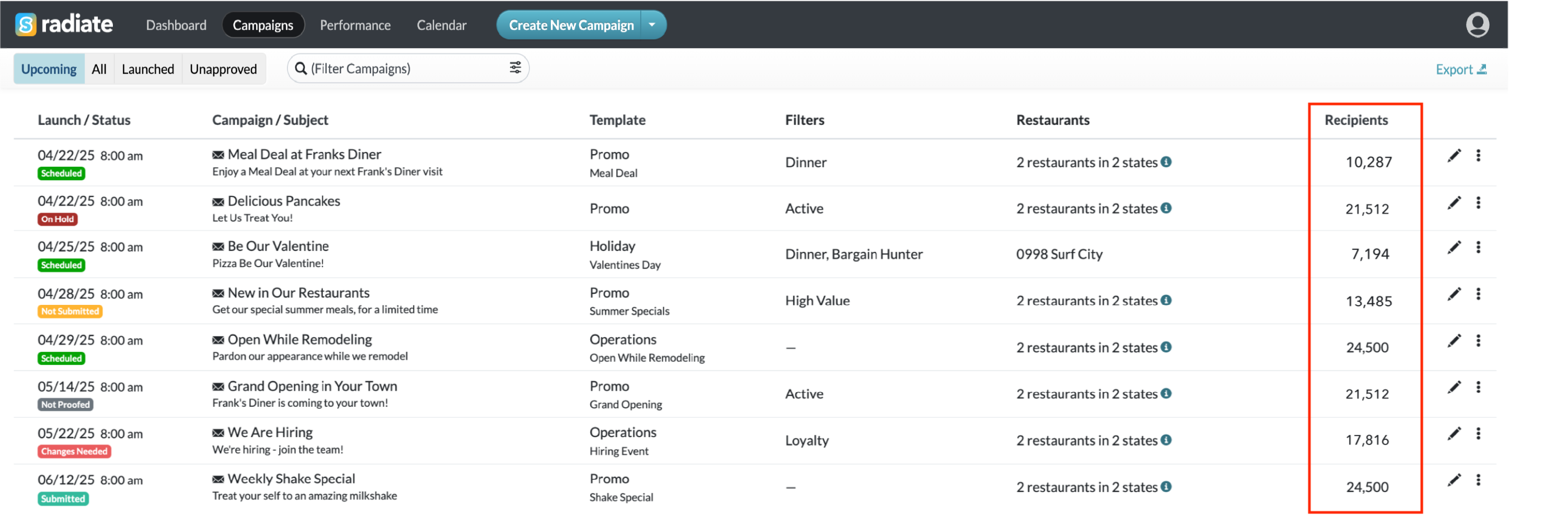Open the Performance page
The image size is (1568, 523).
pyautogui.click(x=355, y=25)
